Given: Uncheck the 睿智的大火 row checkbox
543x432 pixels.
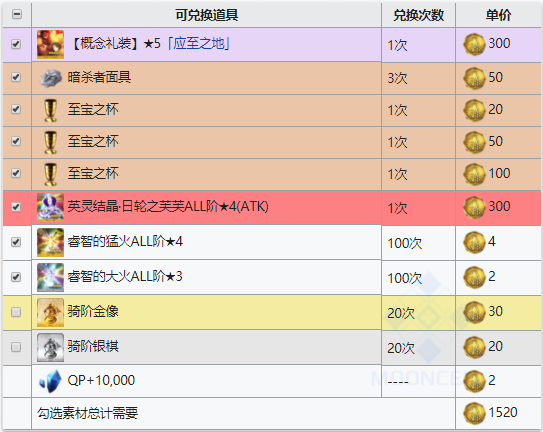Looking at the screenshot, I should (x=16, y=277).
